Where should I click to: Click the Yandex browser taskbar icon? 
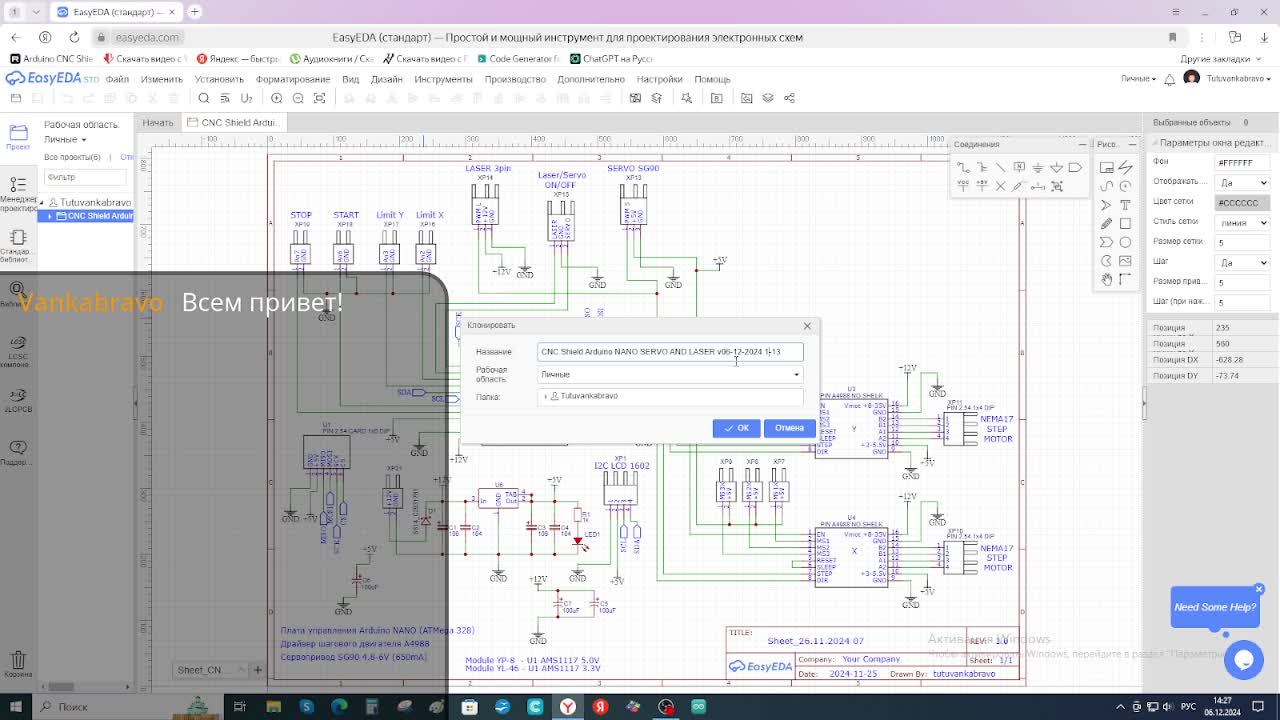click(567, 706)
